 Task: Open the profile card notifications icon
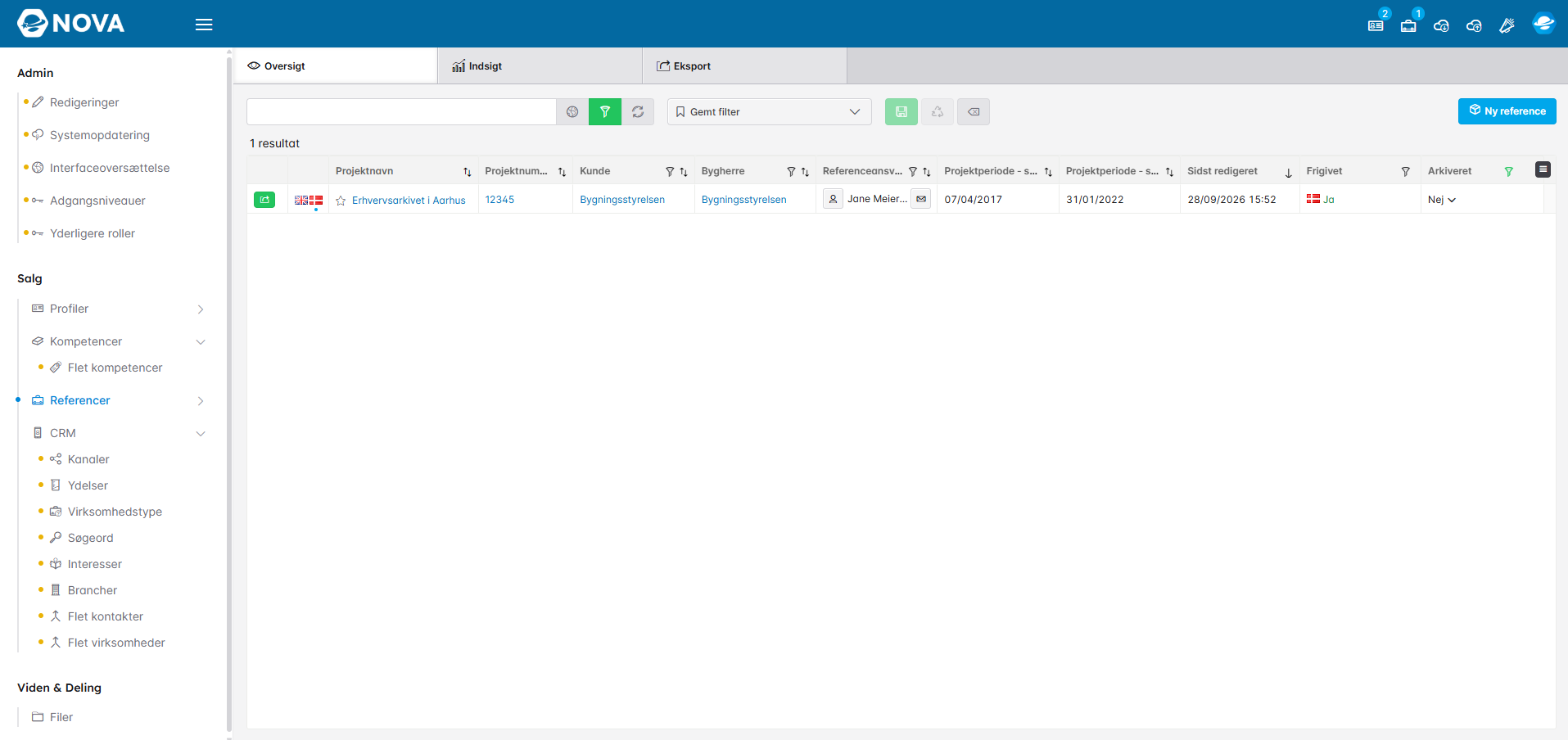click(x=1376, y=25)
